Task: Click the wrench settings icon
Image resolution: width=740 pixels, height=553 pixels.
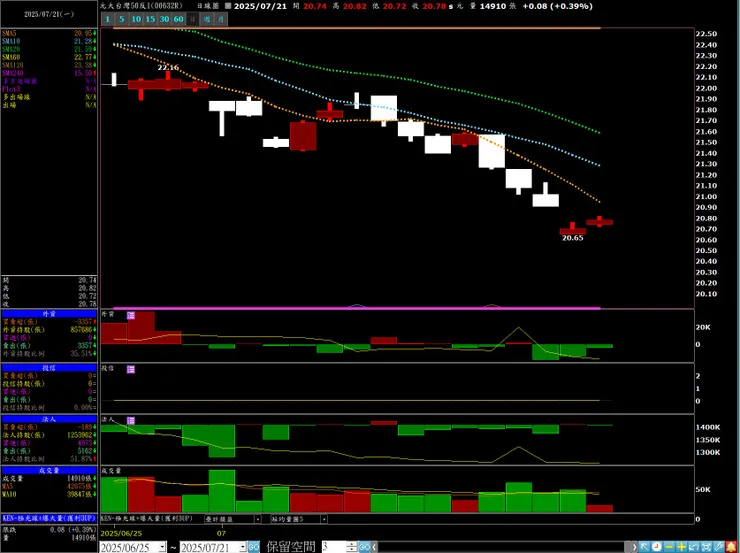Action: [x=718, y=547]
